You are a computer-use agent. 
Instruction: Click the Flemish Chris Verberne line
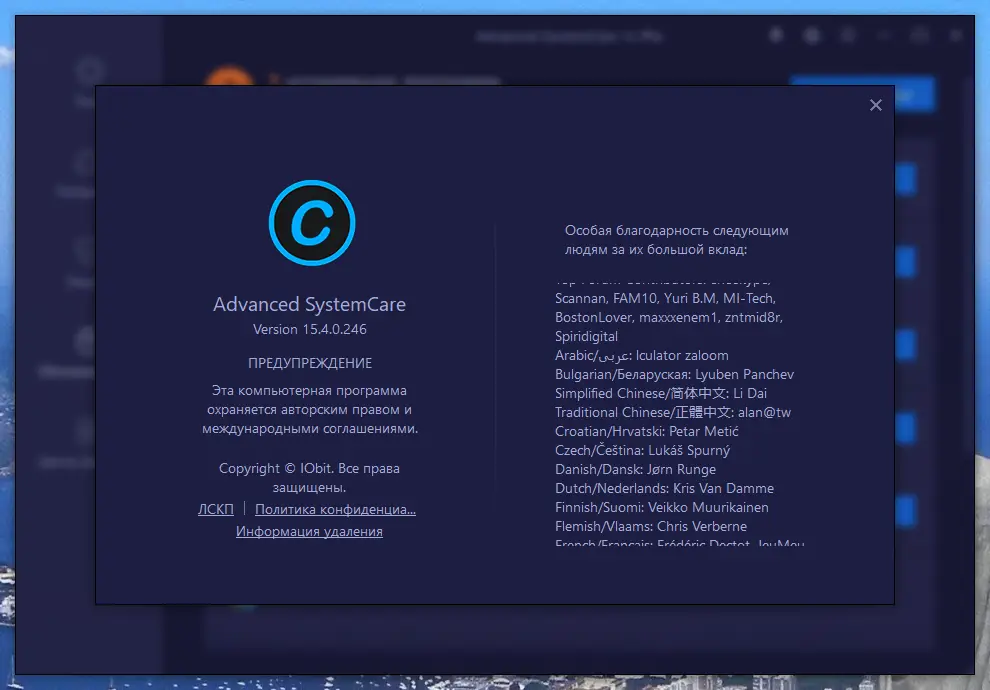651,526
